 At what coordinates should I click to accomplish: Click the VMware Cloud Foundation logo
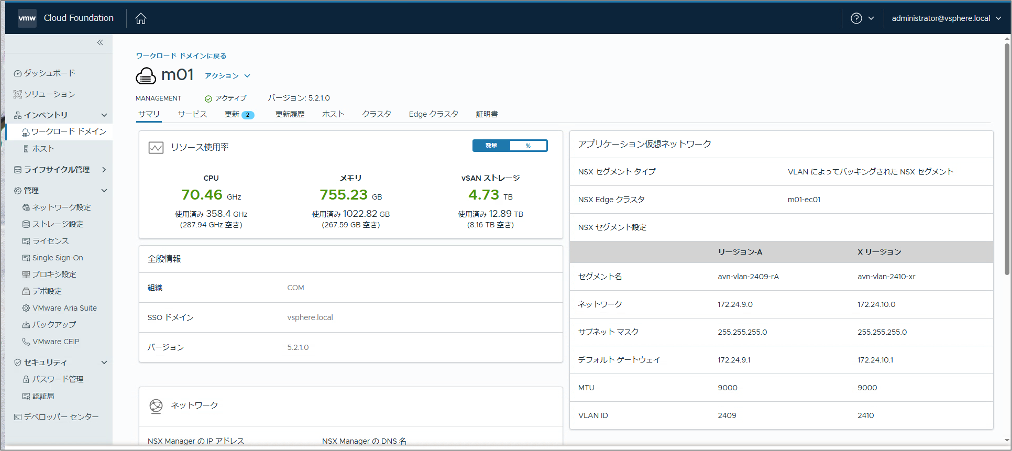(x=27, y=18)
